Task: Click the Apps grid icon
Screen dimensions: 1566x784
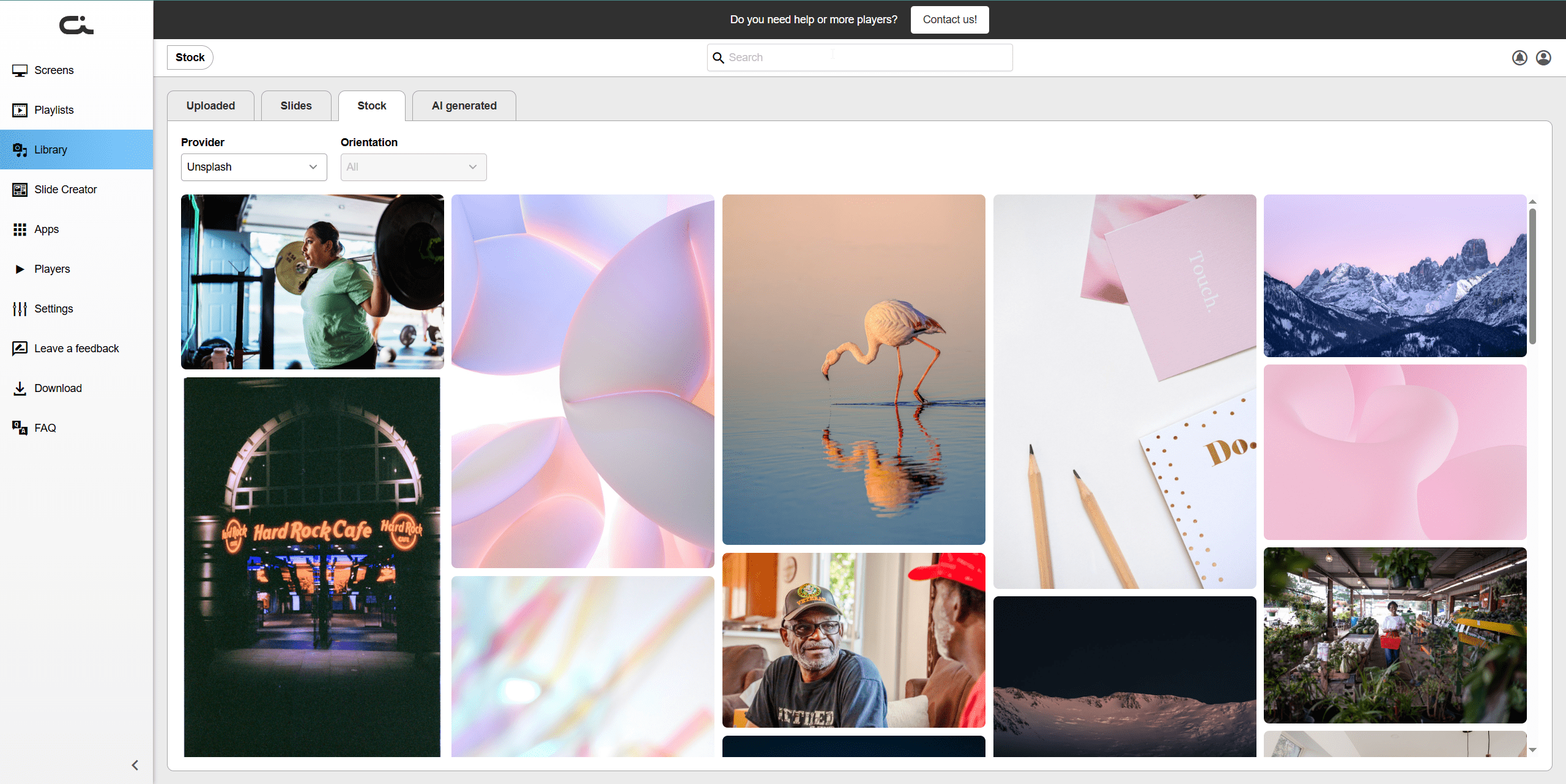Action: [x=20, y=229]
